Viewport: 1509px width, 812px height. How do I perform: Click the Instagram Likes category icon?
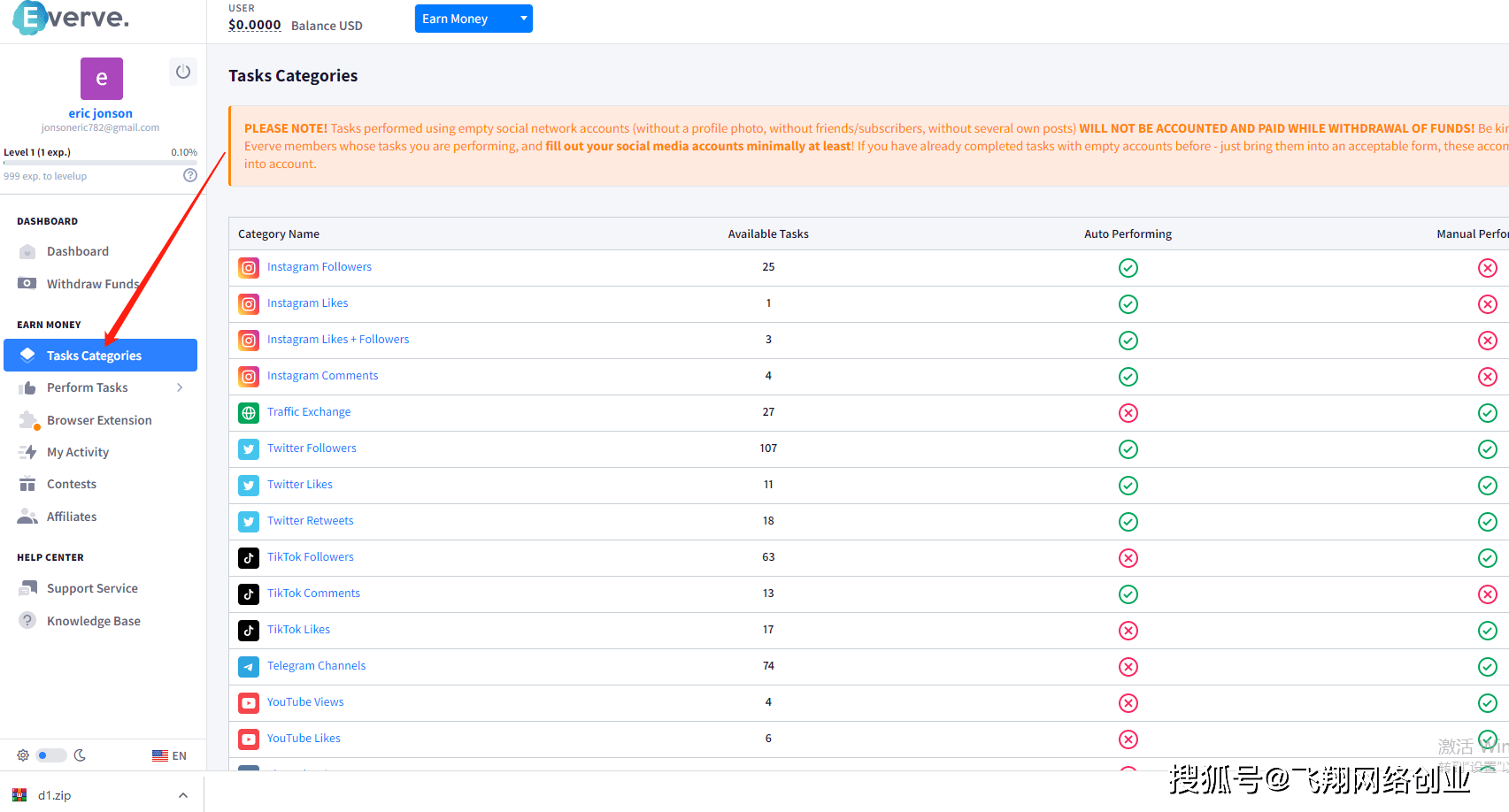pos(249,303)
